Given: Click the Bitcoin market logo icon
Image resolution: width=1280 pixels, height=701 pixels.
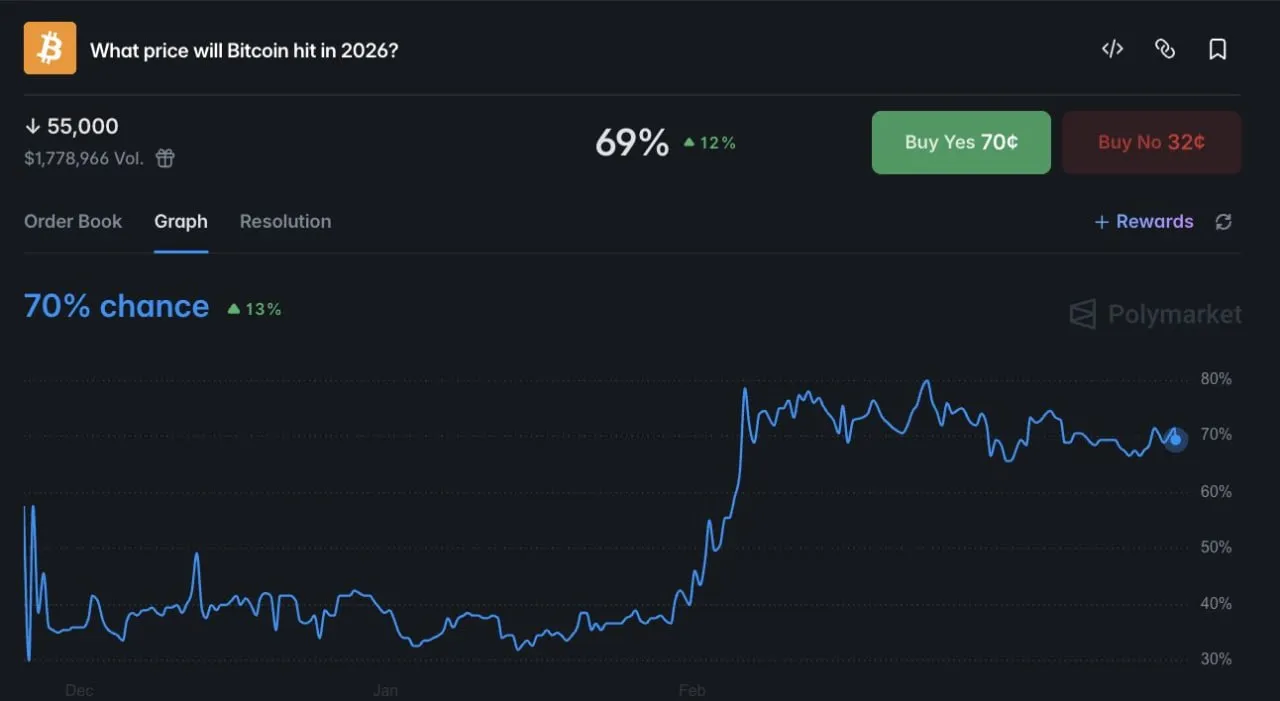Looking at the screenshot, I should click(48, 47).
